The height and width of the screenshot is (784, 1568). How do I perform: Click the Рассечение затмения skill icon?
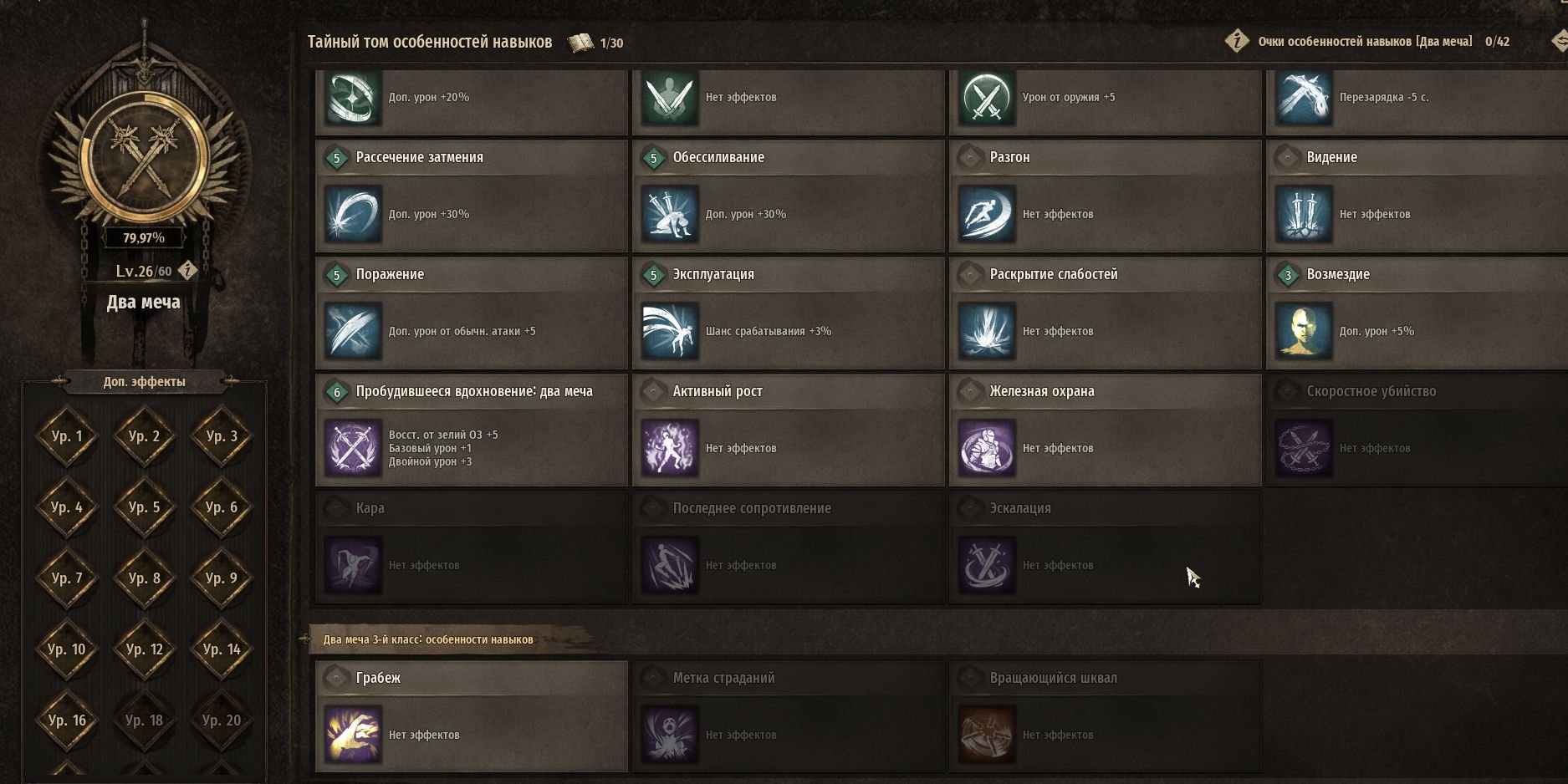pos(352,214)
